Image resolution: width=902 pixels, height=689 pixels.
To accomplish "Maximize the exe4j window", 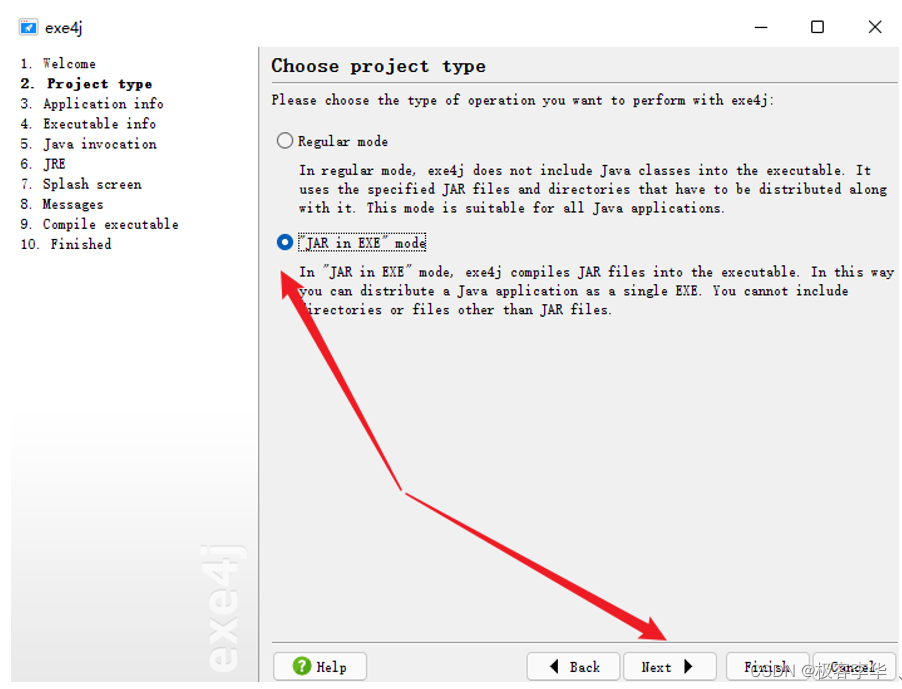I will click(817, 27).
